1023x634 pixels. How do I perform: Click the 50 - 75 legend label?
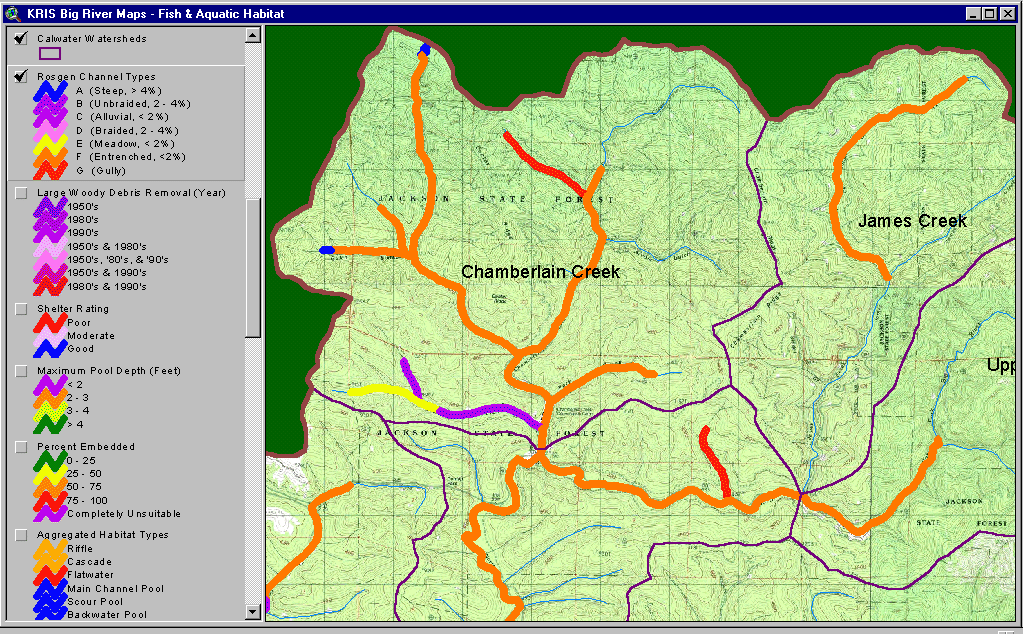point(84,487)
